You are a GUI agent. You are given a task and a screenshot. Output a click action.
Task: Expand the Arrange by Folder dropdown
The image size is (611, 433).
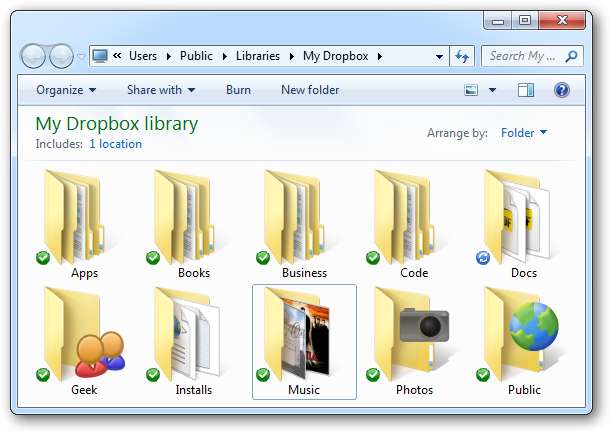(524, 132)
